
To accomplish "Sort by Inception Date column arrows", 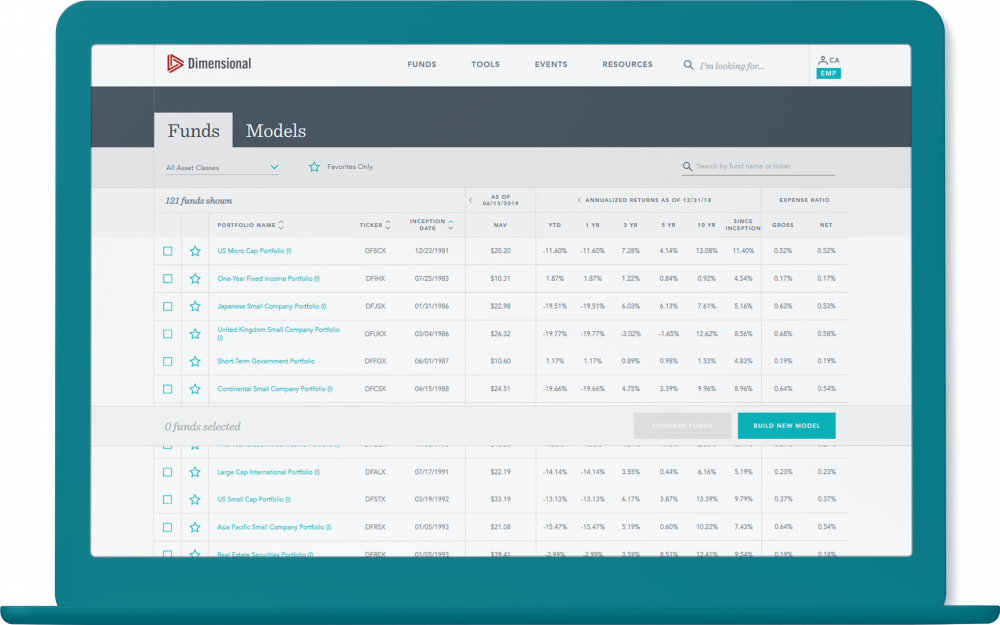I will [x=451, y=225].
